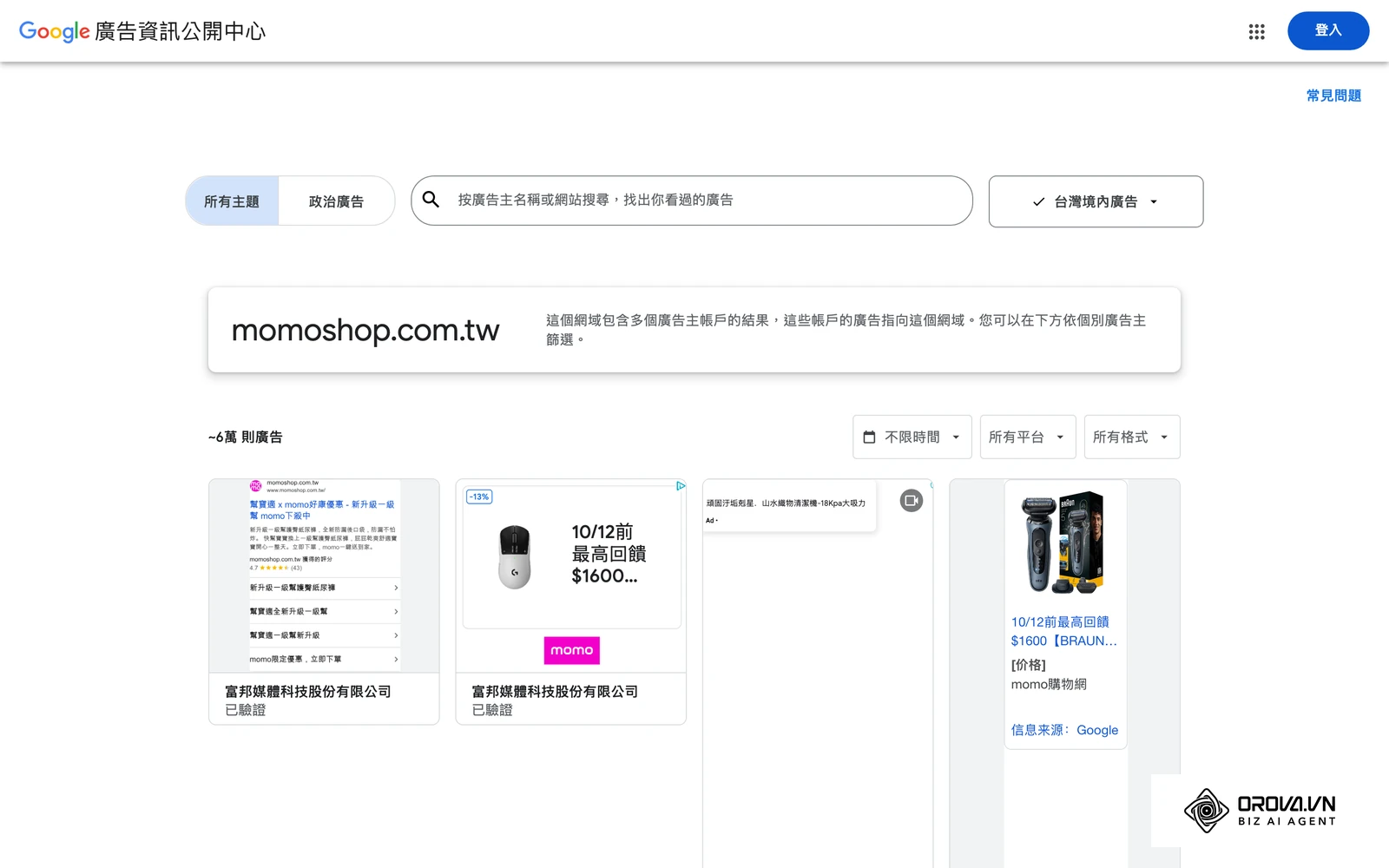
Task: Click the 廣告資訊公開中心 title text
Action: click(x=180, y=31)
